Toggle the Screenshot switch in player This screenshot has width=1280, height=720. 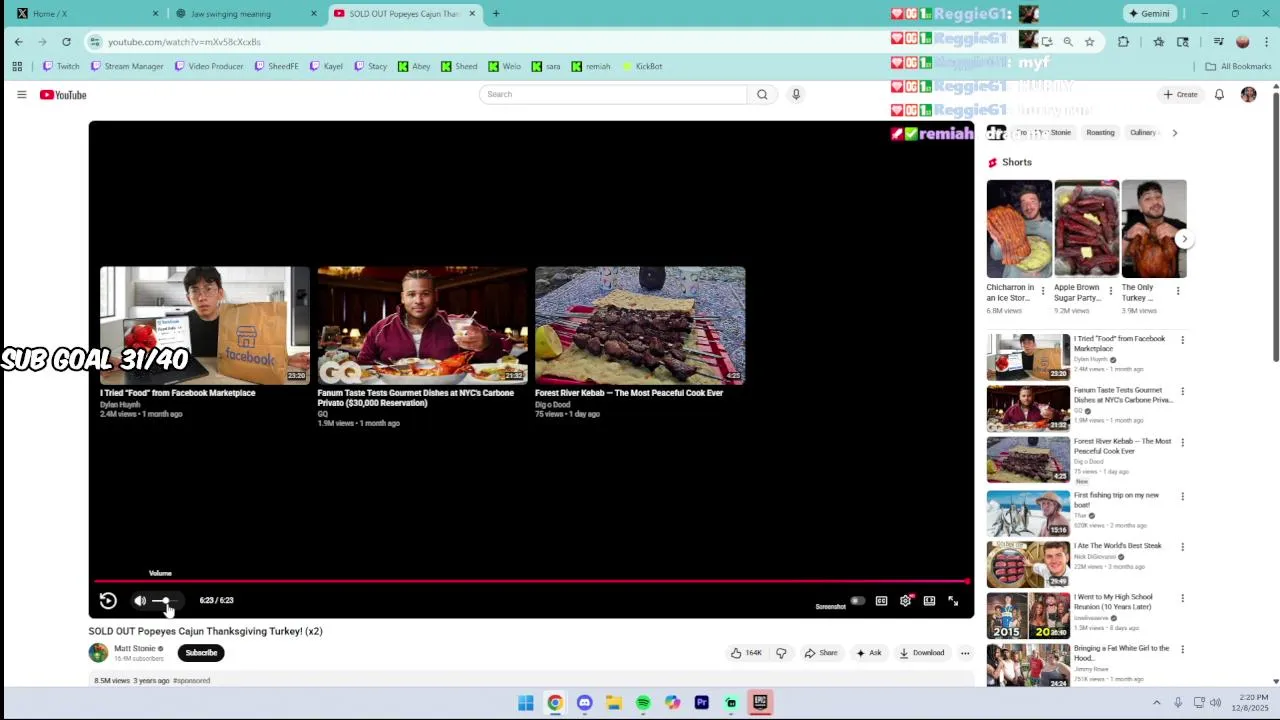click(x=857, y=601)
